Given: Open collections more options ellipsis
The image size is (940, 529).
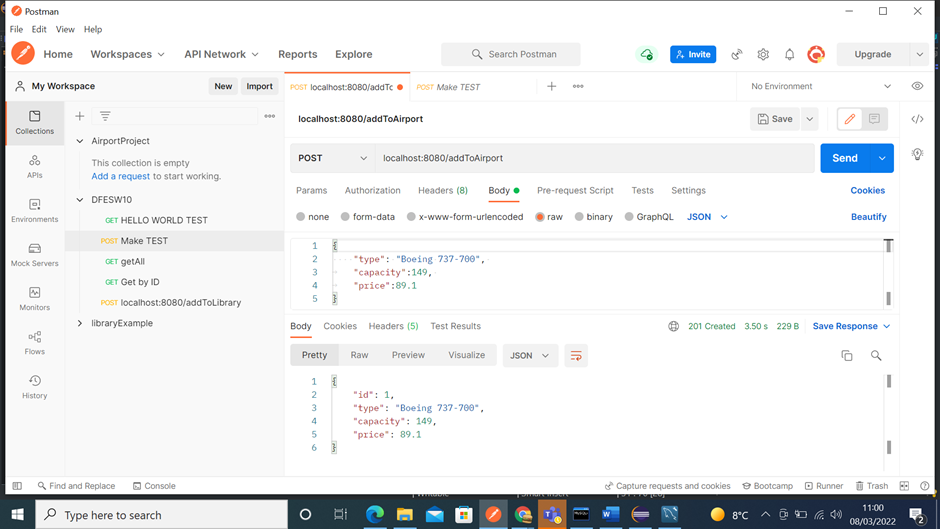Looking at the screenshot, I should pos(270,116).
